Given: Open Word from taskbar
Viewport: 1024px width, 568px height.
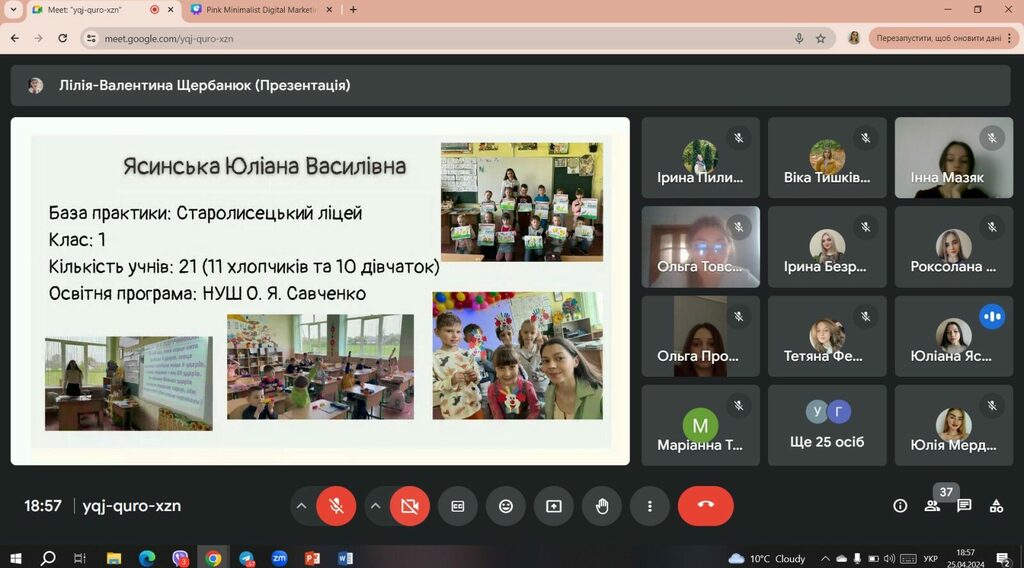Looking at the screenshot, I should click(345, 558).
